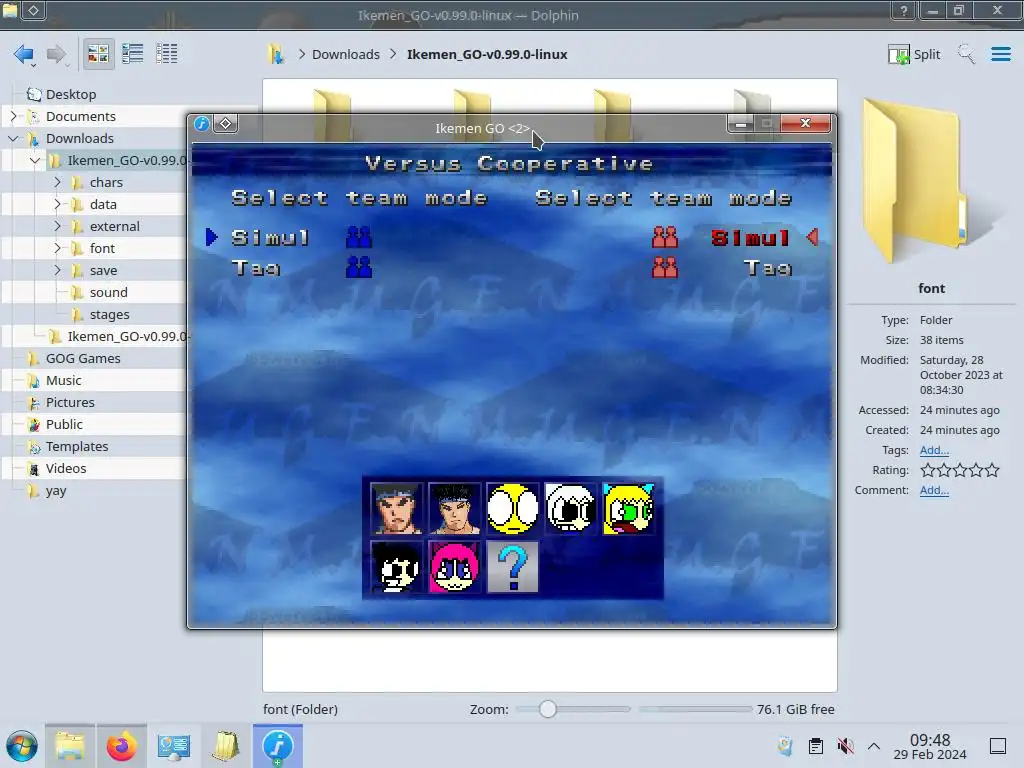Expand the save folder in tree
The image size is (1024, 768).
[x=57, y=270]
